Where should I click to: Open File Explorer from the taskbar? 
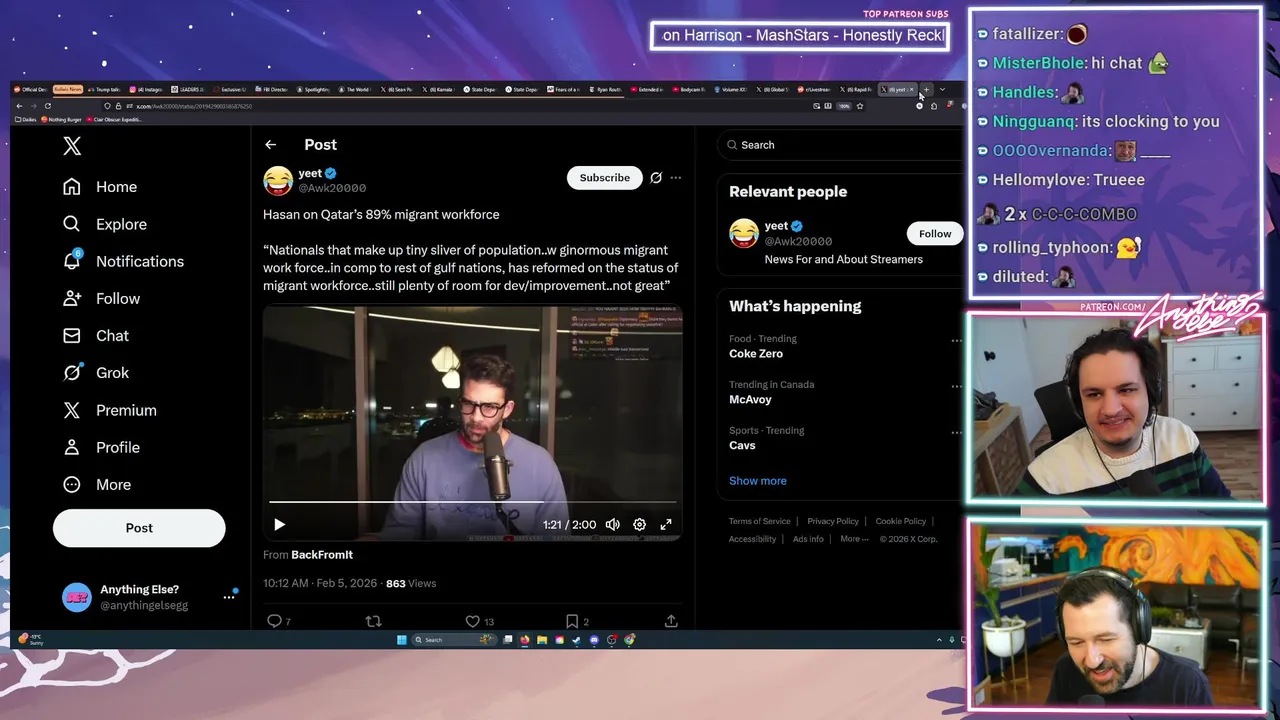[x=542, y=640]
